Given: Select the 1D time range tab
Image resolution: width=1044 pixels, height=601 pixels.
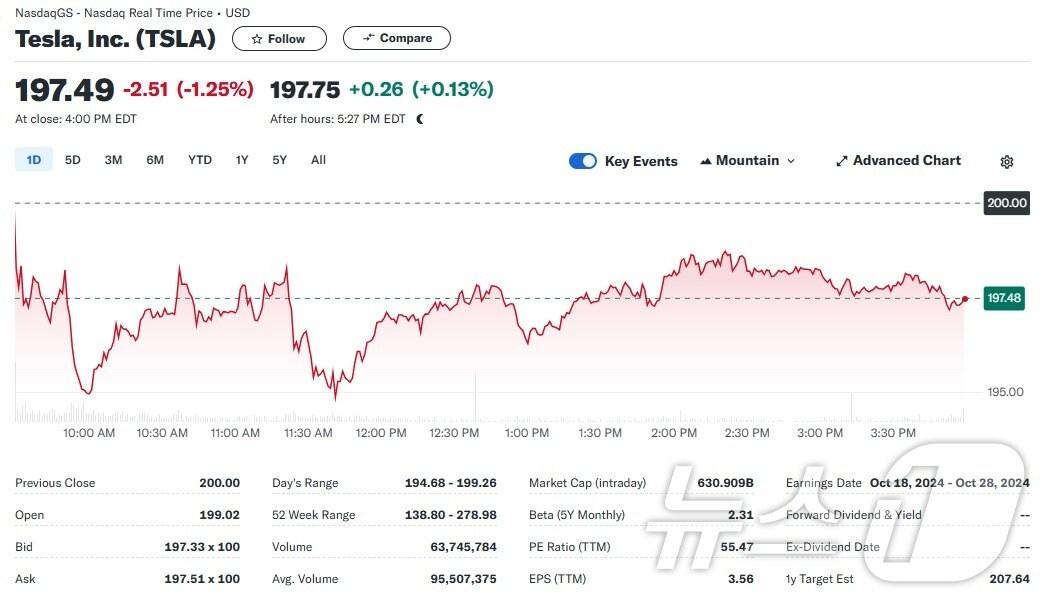Looking at the screenshot, I should point(33,160).
